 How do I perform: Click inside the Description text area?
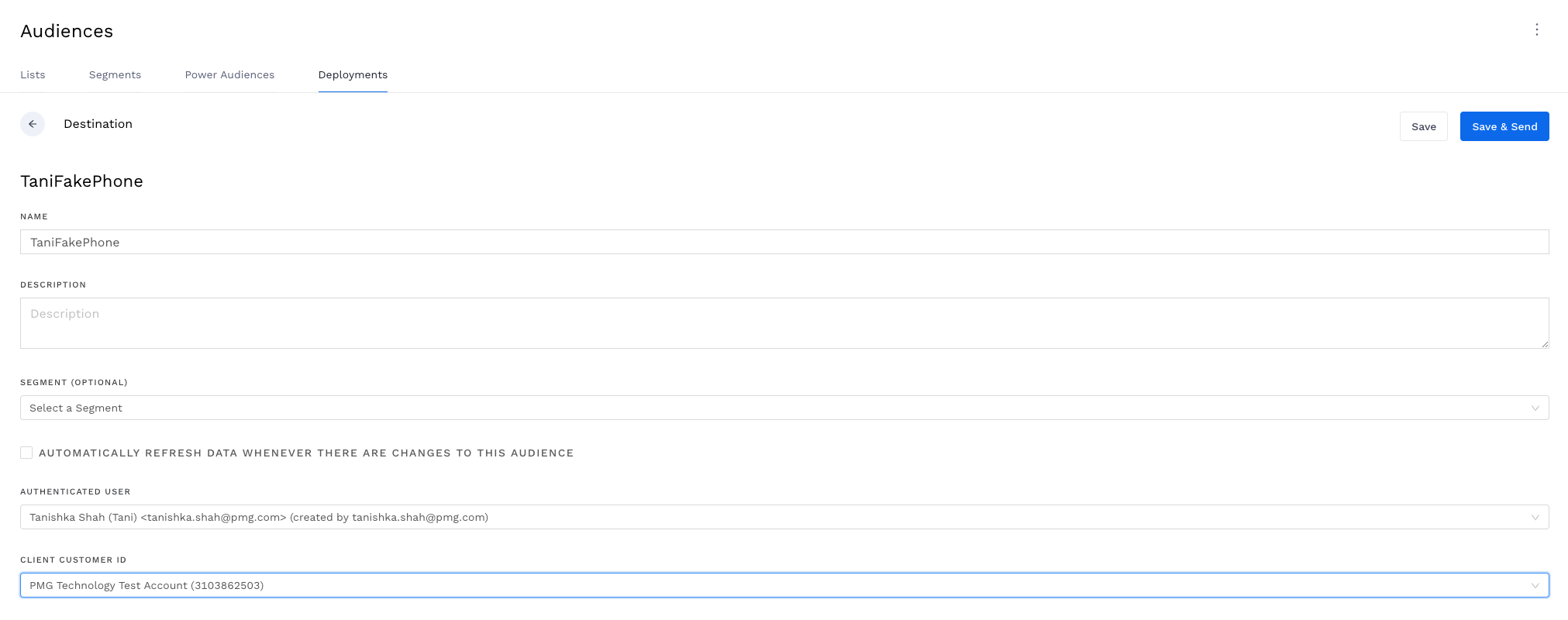(x=543, y=322)
